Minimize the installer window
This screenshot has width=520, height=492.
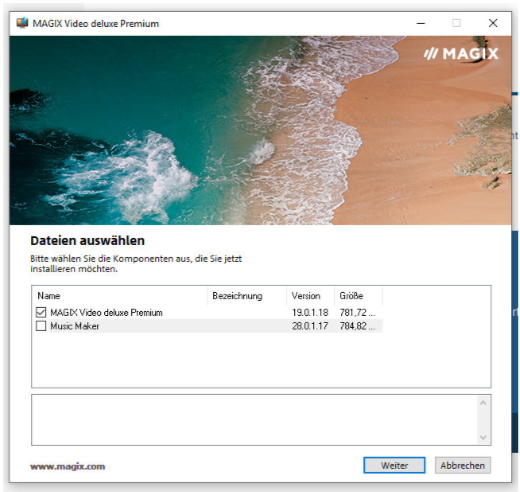pyautogui.click(x=421, y=23)
